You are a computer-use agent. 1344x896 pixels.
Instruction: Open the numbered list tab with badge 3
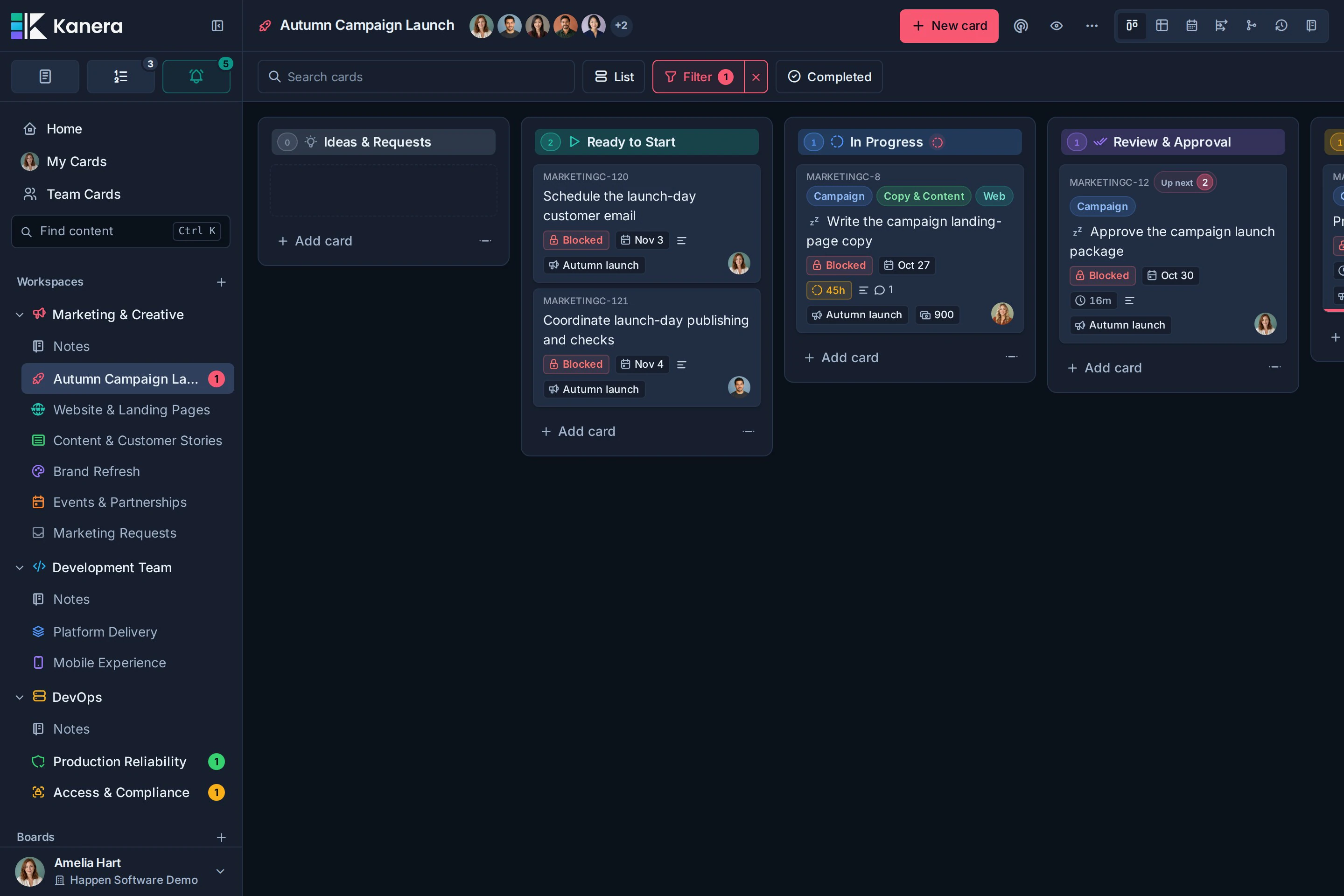(120, 77)
